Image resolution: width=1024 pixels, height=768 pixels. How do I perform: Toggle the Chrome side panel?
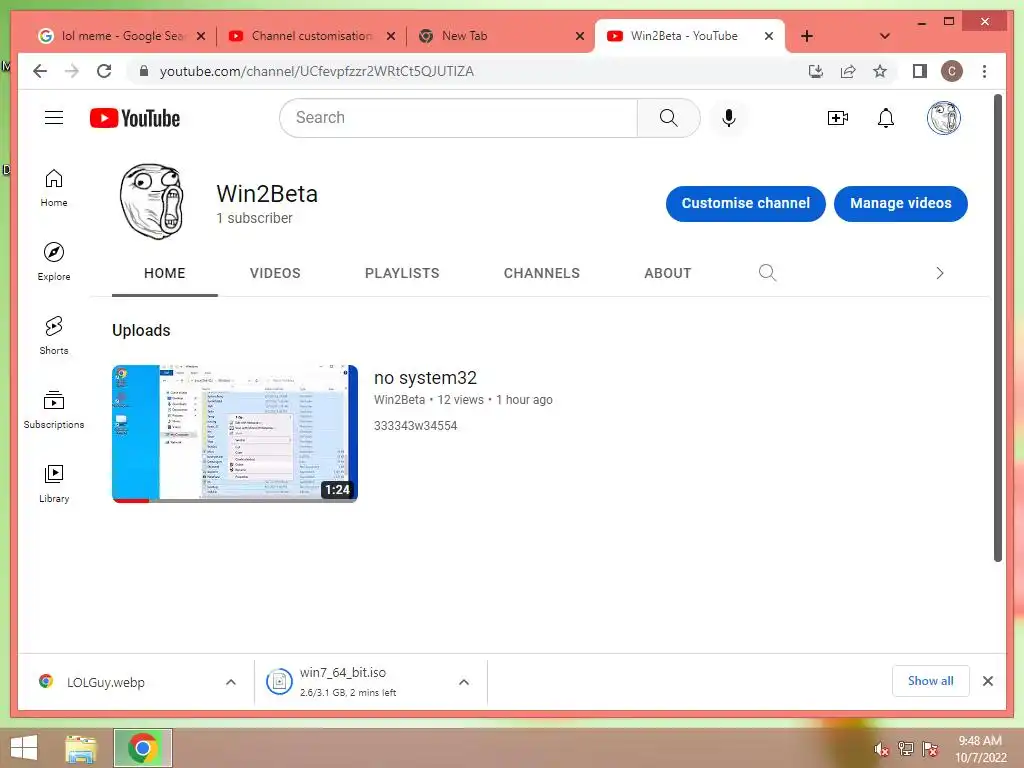click(920, 71)
